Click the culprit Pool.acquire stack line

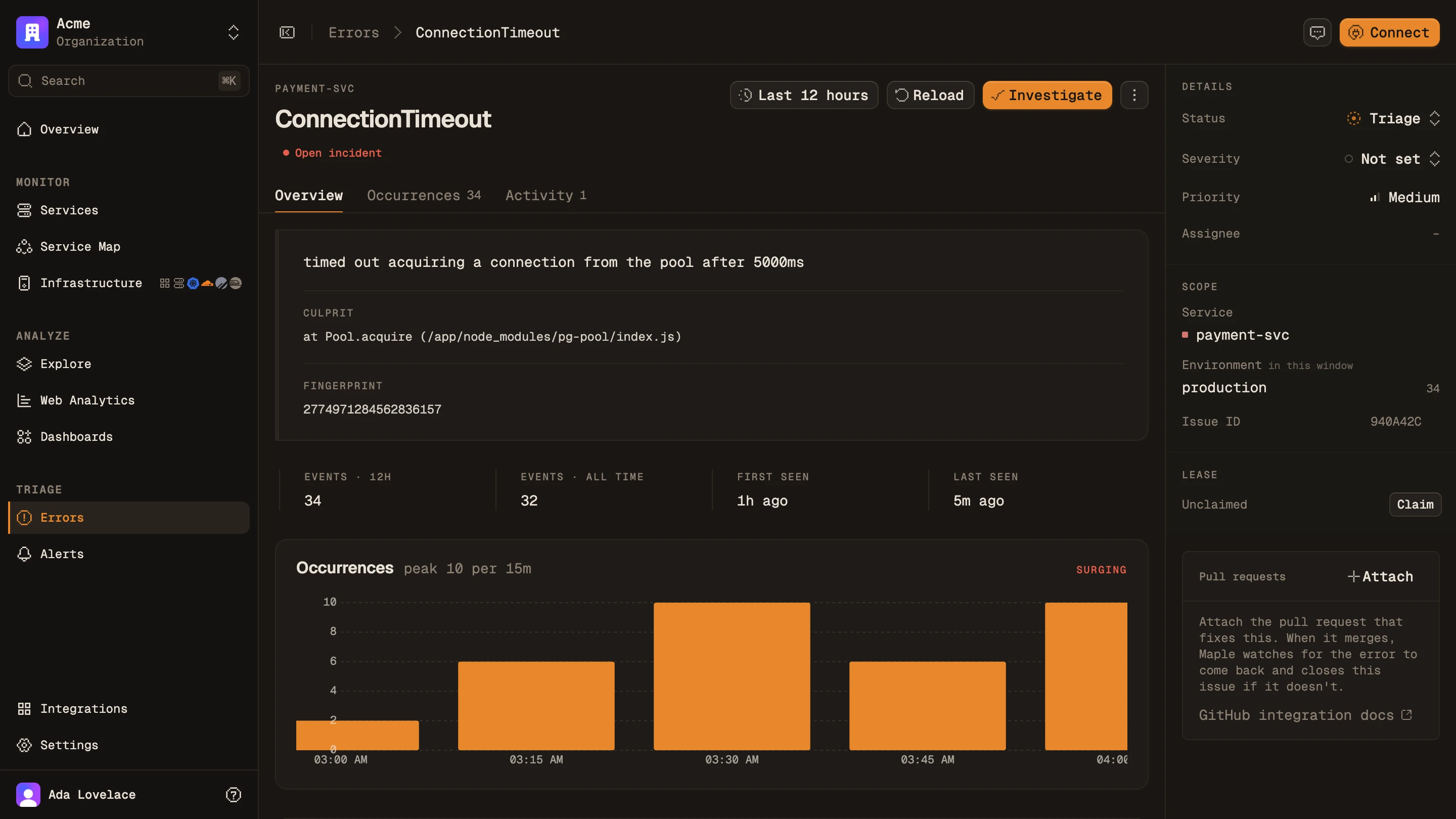pyautogui.click(x=492, y=337)
